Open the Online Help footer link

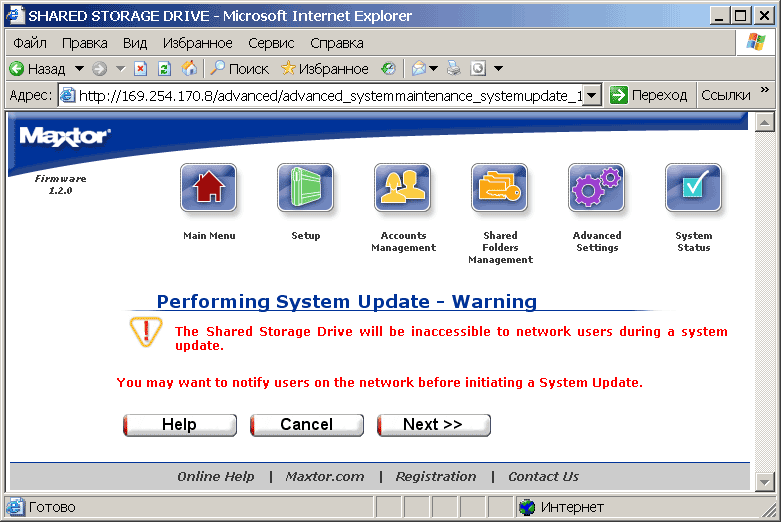coord(216,477)
